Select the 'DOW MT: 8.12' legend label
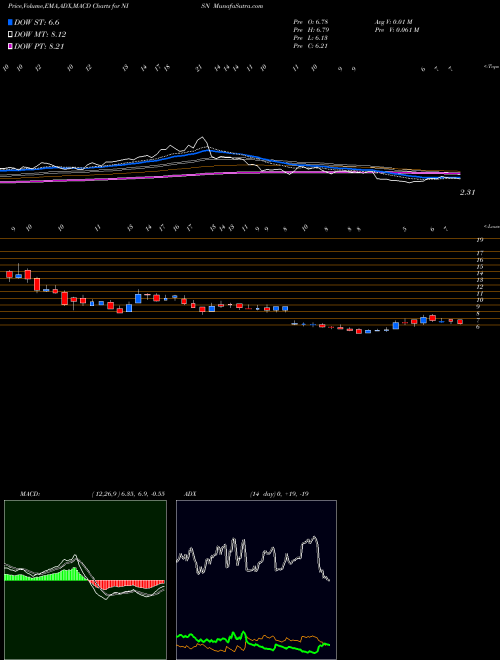This screenshot has height=660, width=500. pyautogui.click(x=40, y=35)
